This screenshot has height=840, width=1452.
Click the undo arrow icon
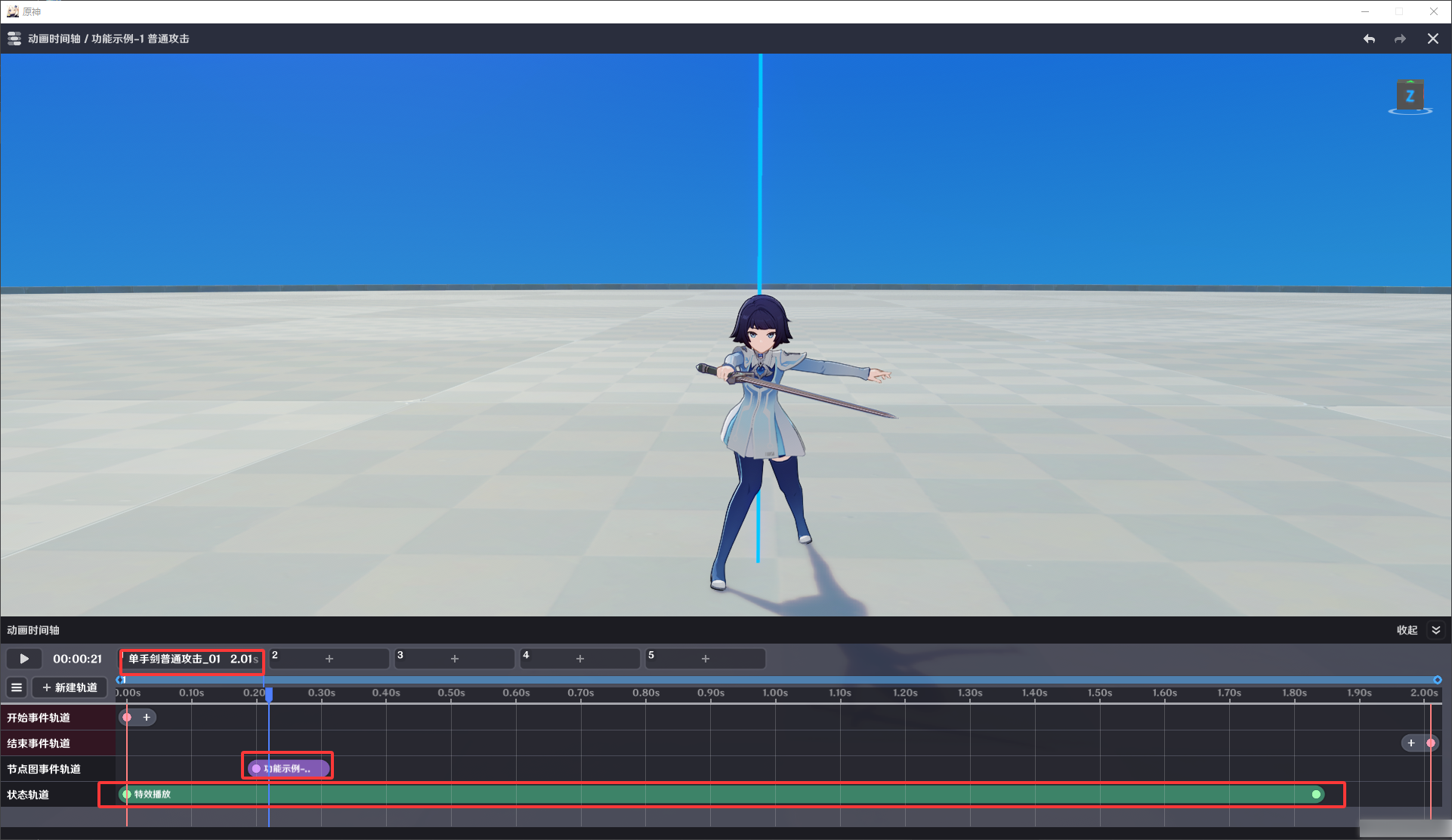point(1369,39)
